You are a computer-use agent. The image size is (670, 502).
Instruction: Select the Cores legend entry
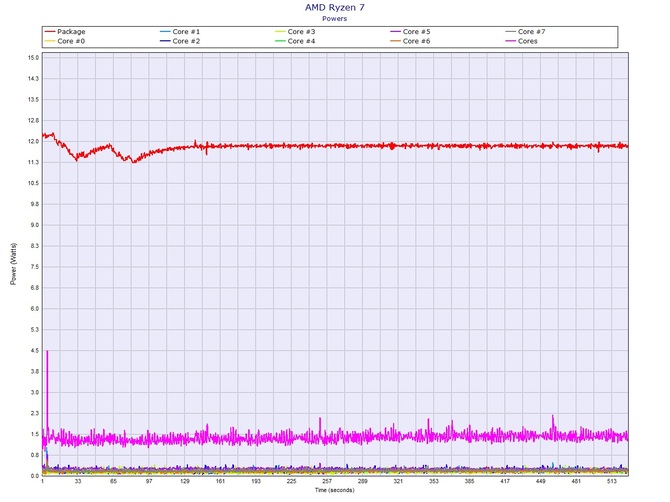click(521, 41)
